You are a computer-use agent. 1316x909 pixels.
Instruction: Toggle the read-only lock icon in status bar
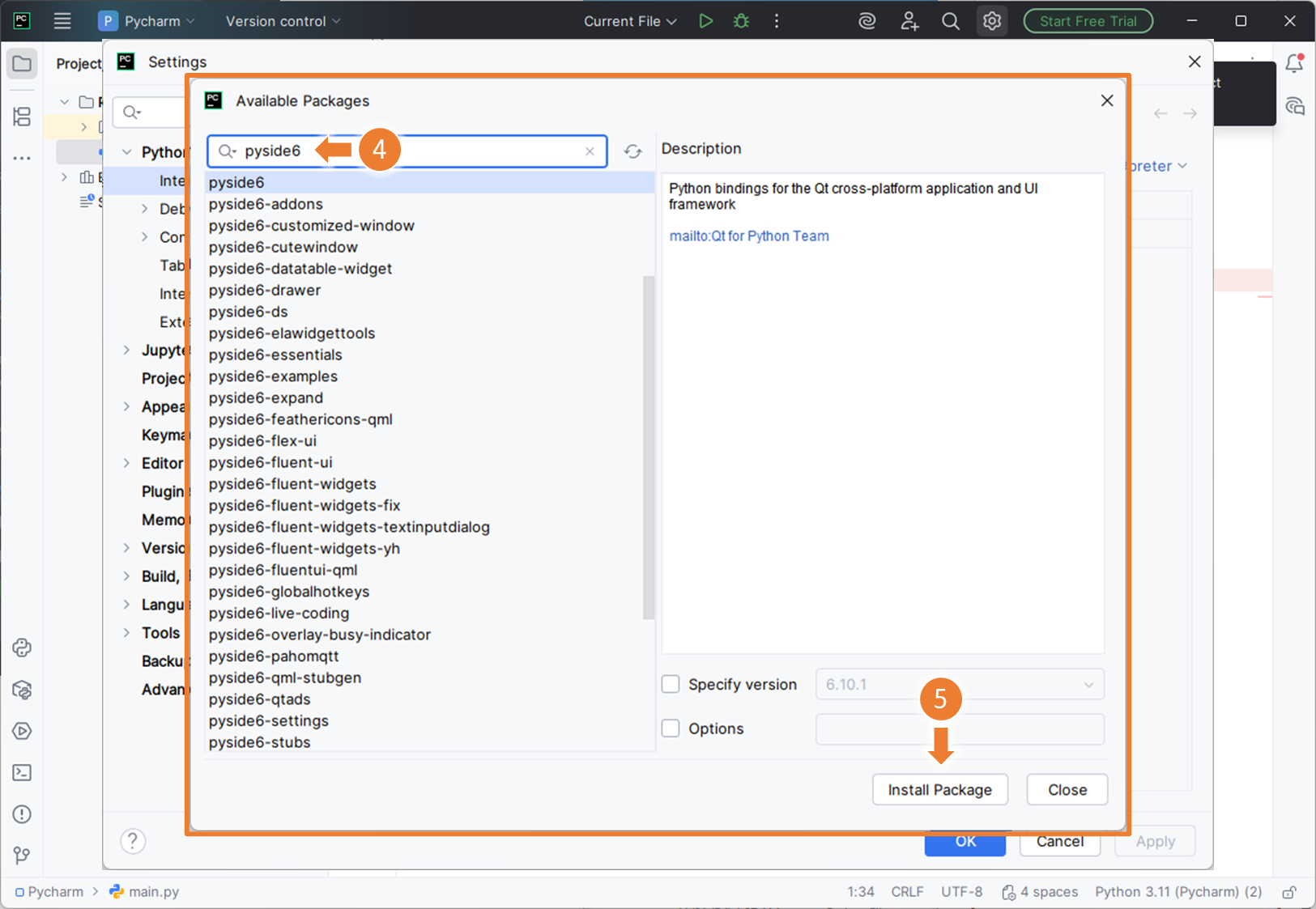1289,892
